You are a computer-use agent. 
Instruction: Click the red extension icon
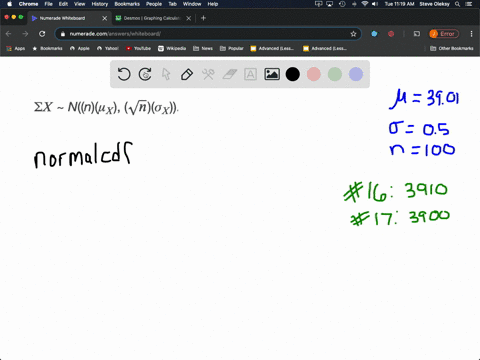click(391, 34)
